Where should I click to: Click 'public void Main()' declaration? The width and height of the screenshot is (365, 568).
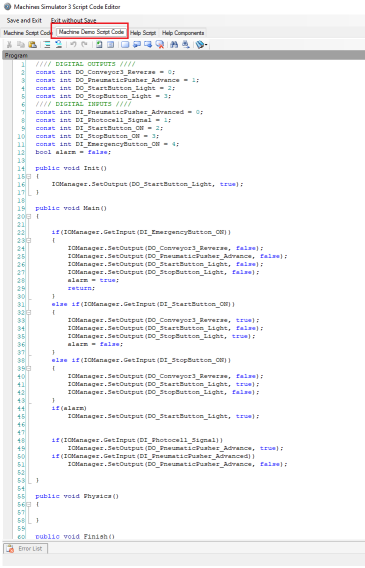point(71,208)
